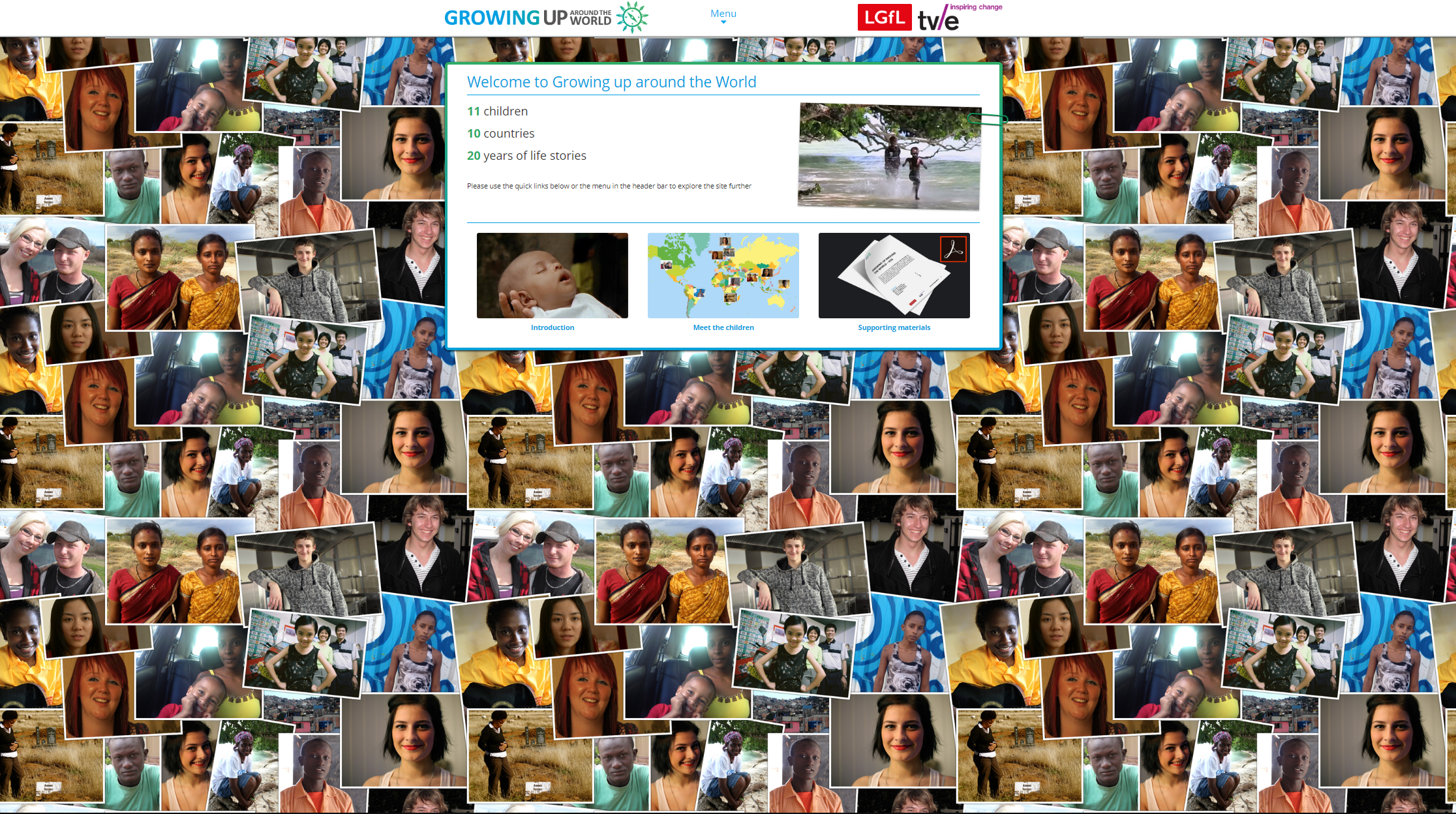This screenshot has width=1456, height=814.
Task: Click the Growing Up Around the World logo
Action: click(x=546, y=18)
